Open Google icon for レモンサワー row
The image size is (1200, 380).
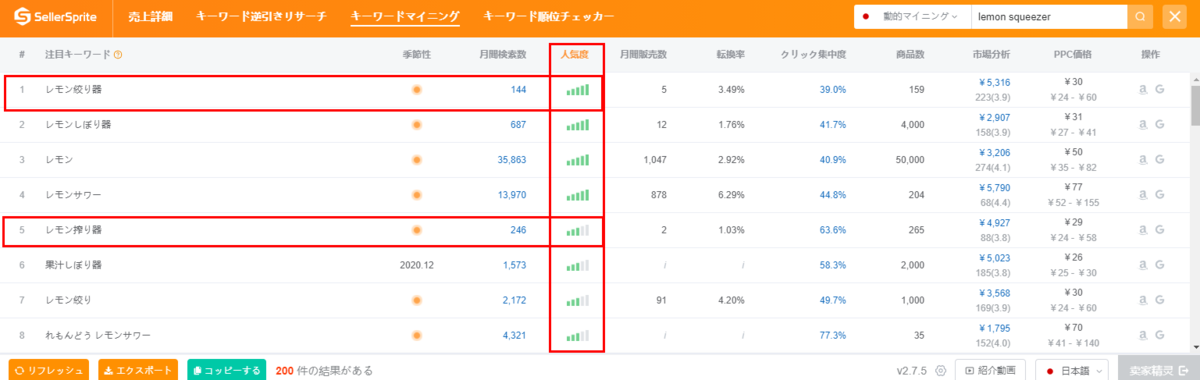point(1160,194)
